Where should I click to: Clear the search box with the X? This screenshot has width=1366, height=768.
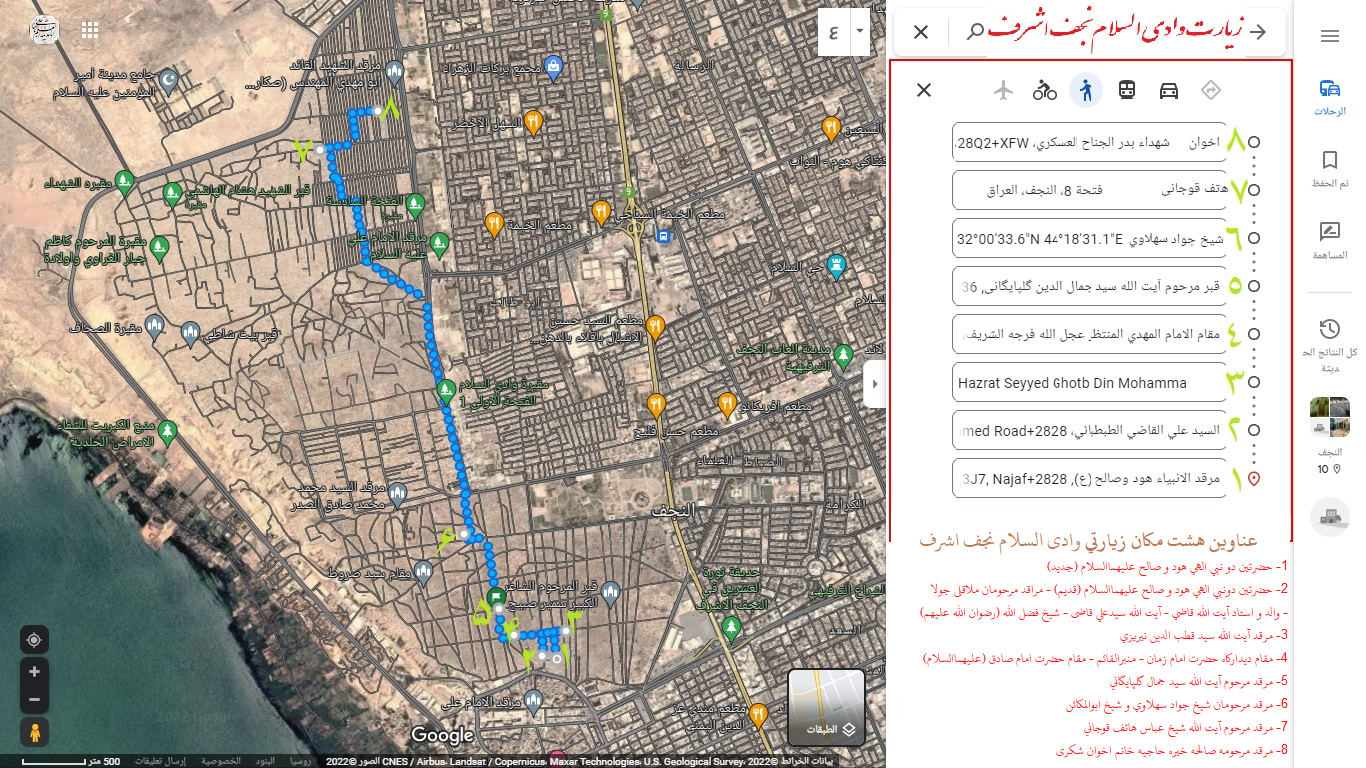[921, 32]
